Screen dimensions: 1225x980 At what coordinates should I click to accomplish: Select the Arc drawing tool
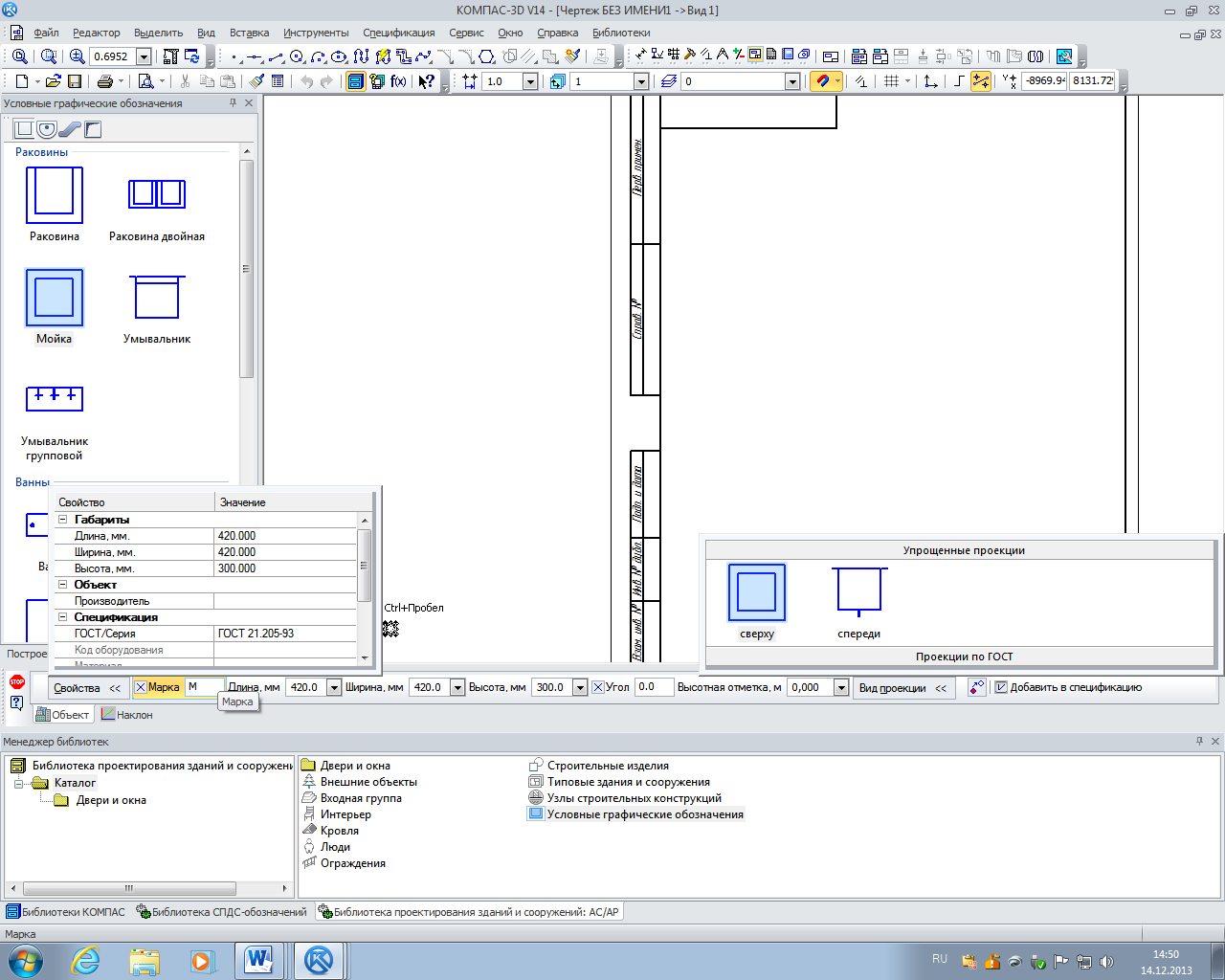318,57
